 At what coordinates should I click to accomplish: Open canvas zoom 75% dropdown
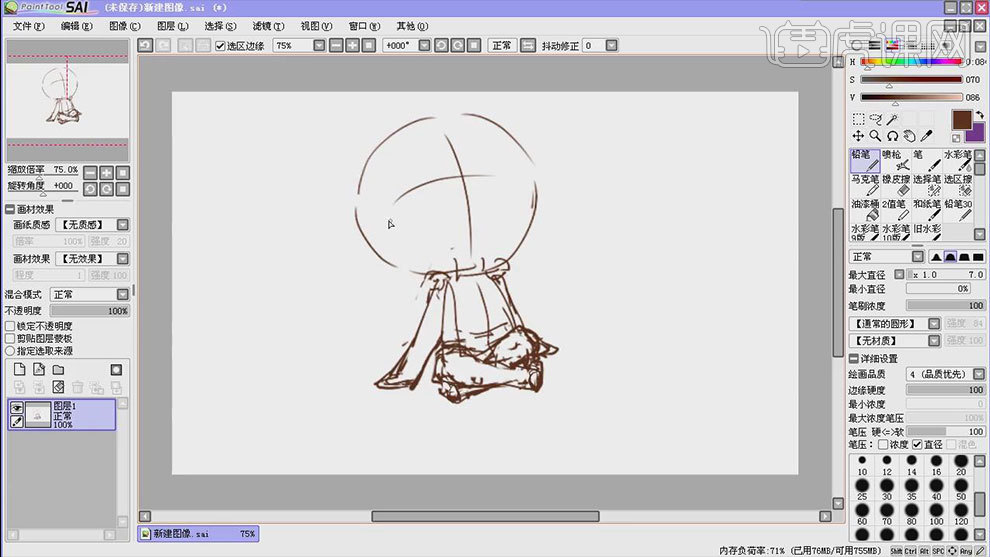pyautogui.click(x=319, y=45)
